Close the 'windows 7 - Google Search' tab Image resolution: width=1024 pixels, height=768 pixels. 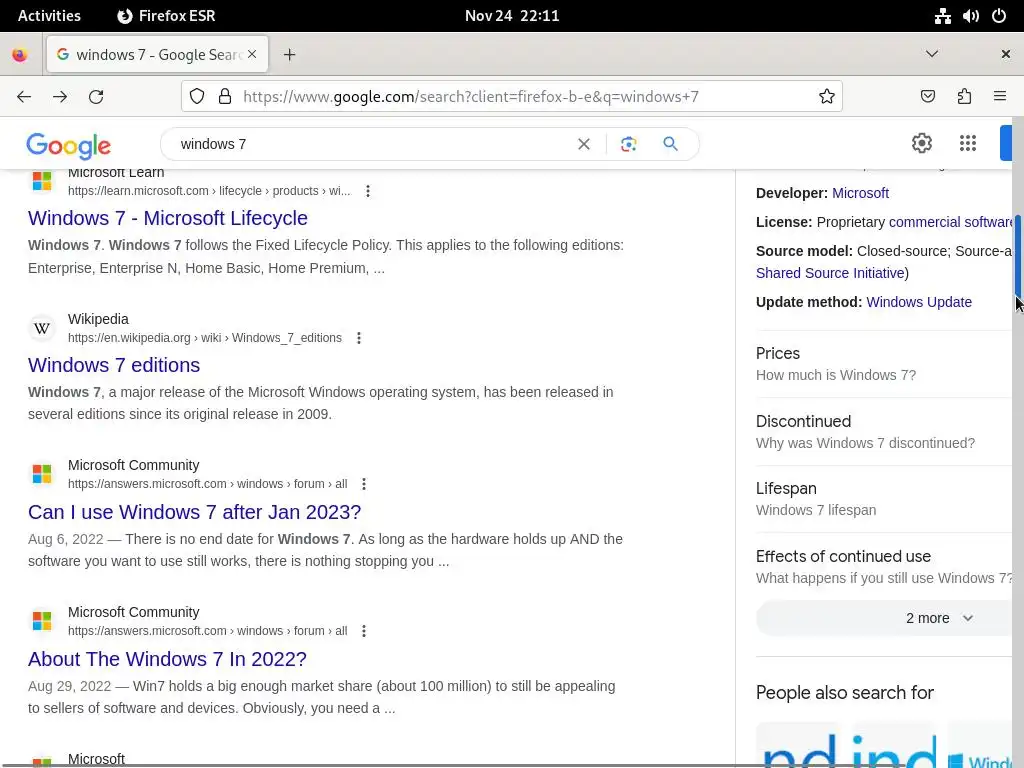coord(252,54)
